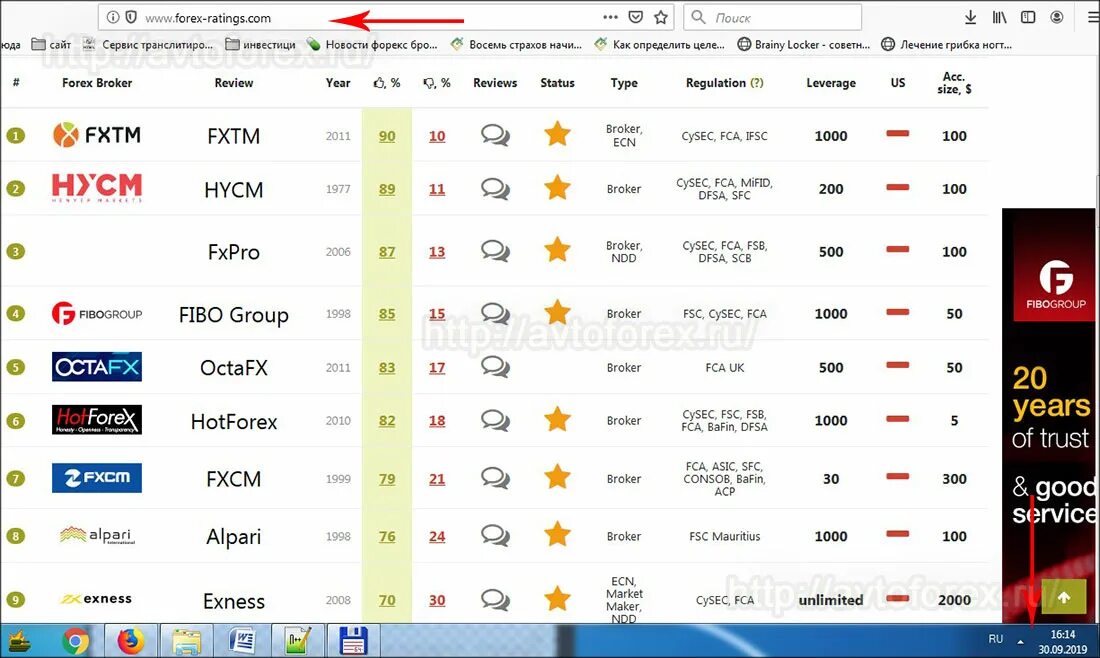
Task: Click the tracking protection shield icon
Action: tap(131, 18)
